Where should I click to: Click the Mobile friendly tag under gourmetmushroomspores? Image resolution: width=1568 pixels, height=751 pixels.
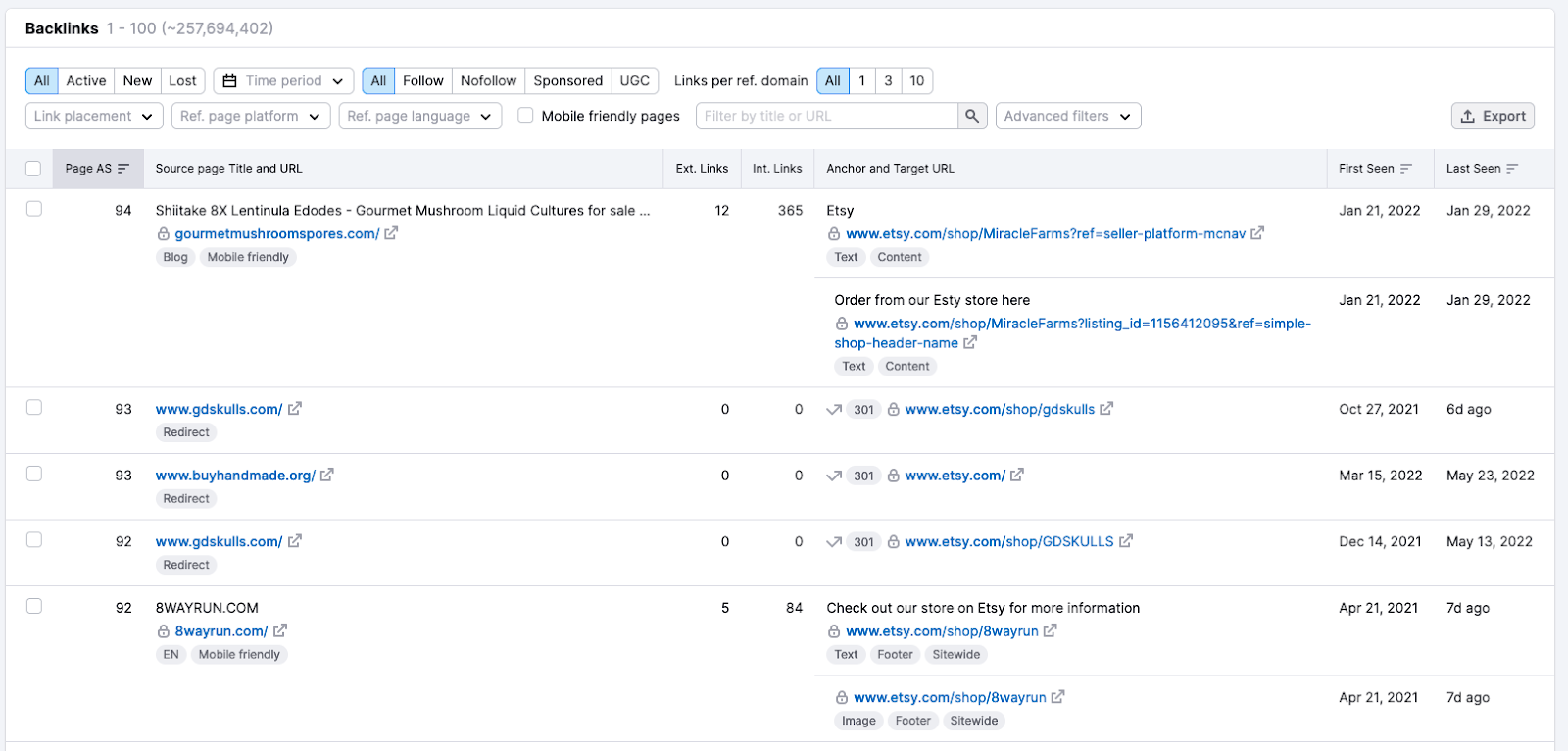coord(248,257)
